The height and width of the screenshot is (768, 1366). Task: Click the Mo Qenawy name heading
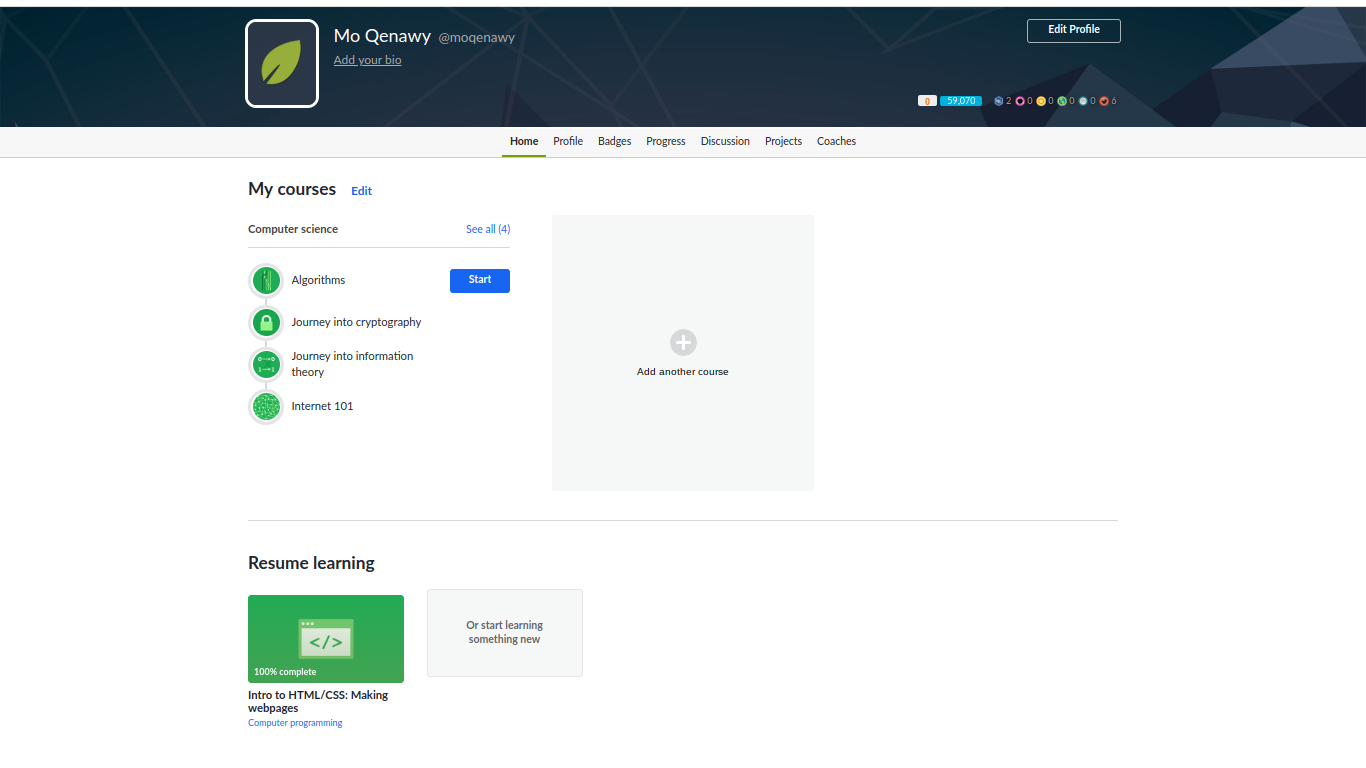point(382,36)
